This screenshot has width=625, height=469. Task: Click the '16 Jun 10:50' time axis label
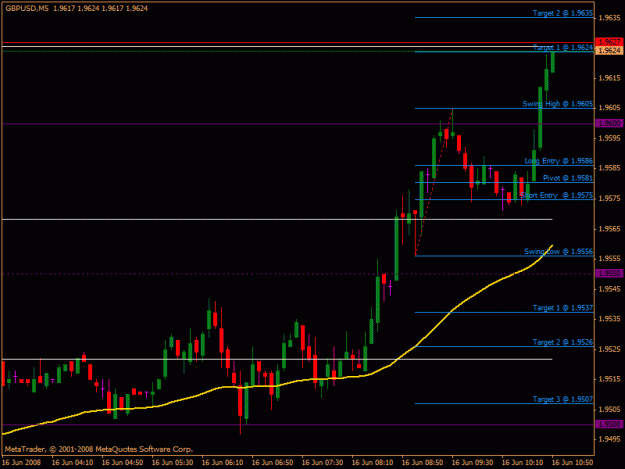coord(572,463)
